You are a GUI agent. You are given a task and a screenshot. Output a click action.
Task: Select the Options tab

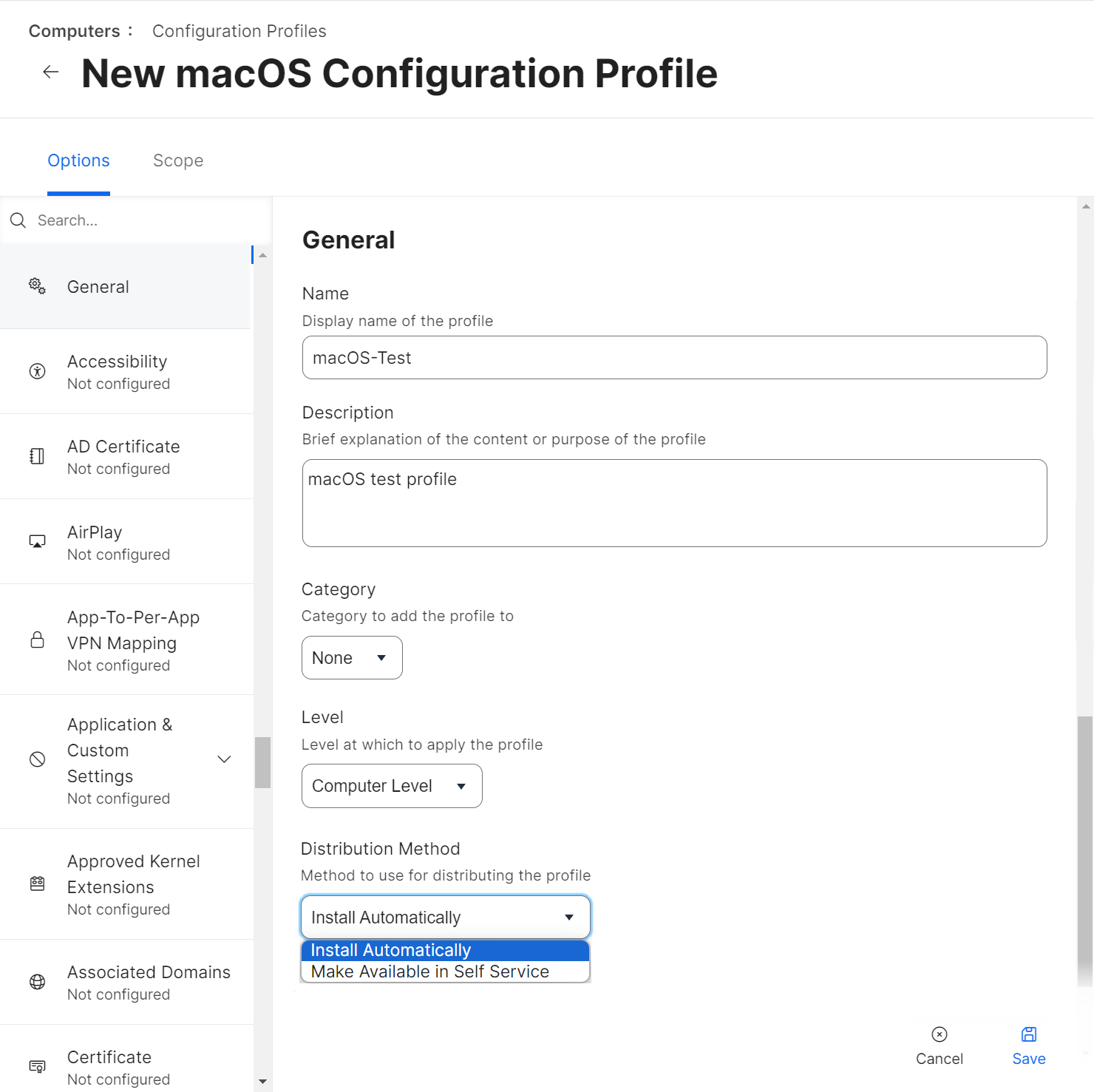coord(78,160)
